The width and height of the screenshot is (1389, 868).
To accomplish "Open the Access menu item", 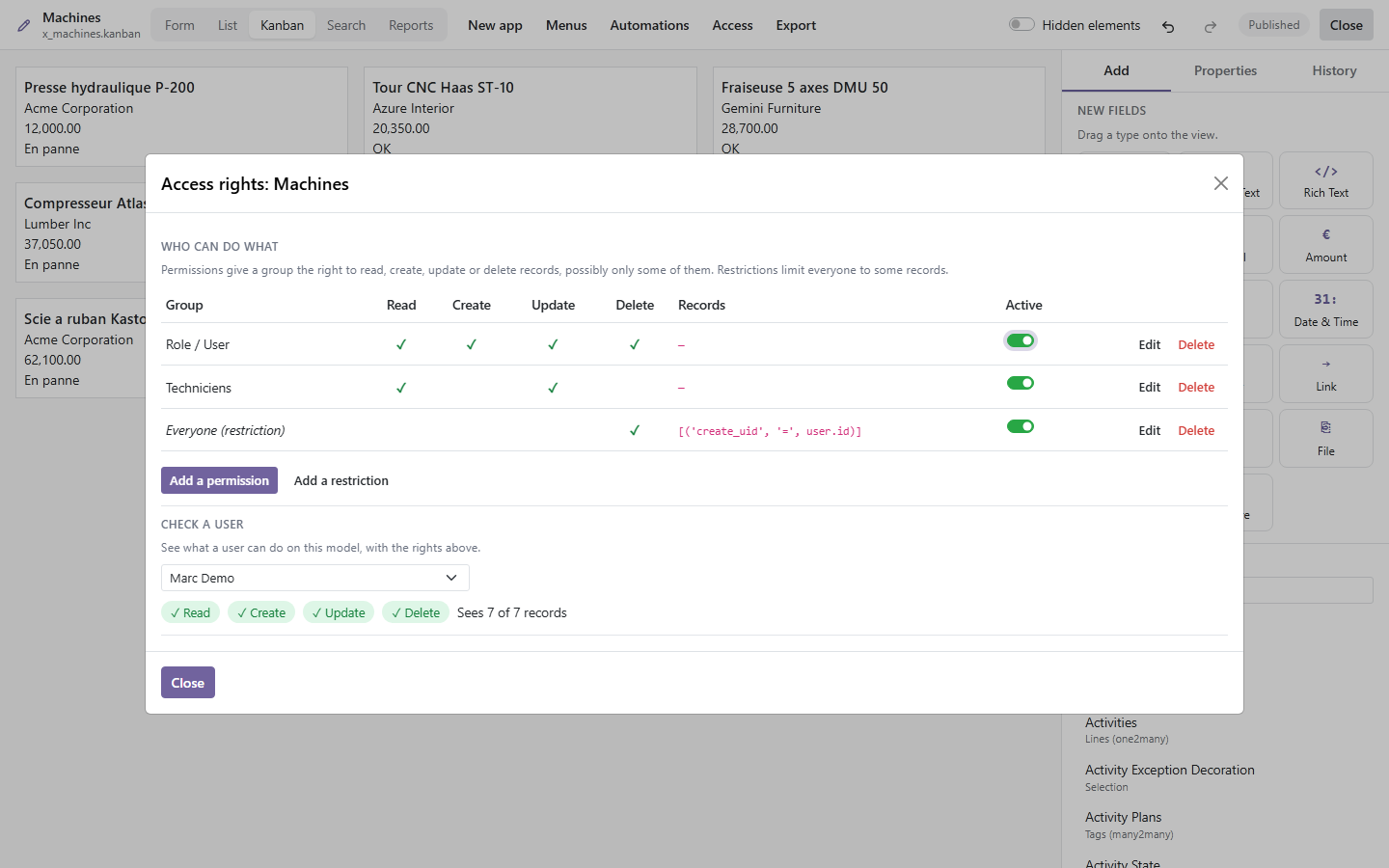I will pyautogui.click(x=732, y=25).
